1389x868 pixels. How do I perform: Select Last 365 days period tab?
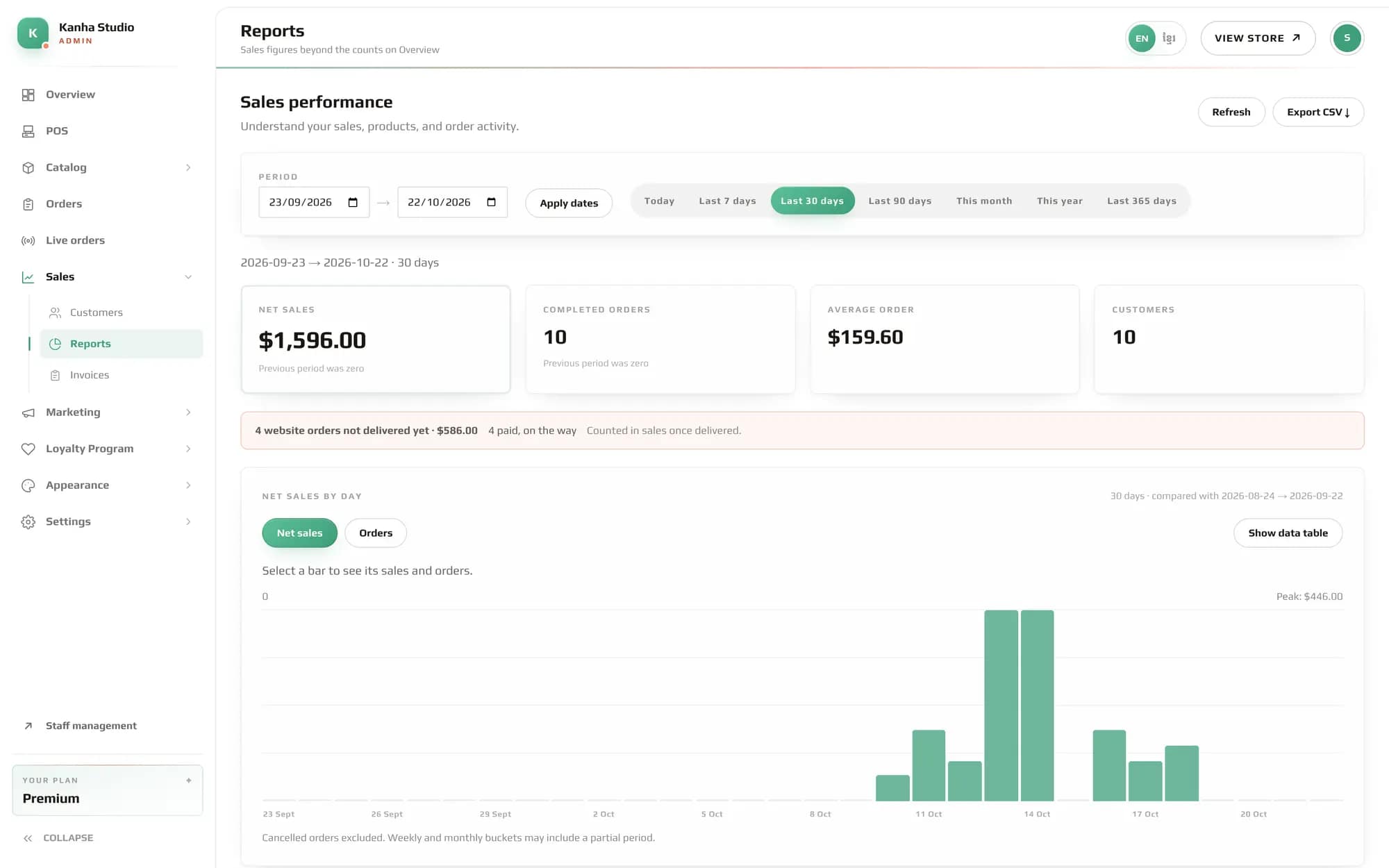[1141, 201]
